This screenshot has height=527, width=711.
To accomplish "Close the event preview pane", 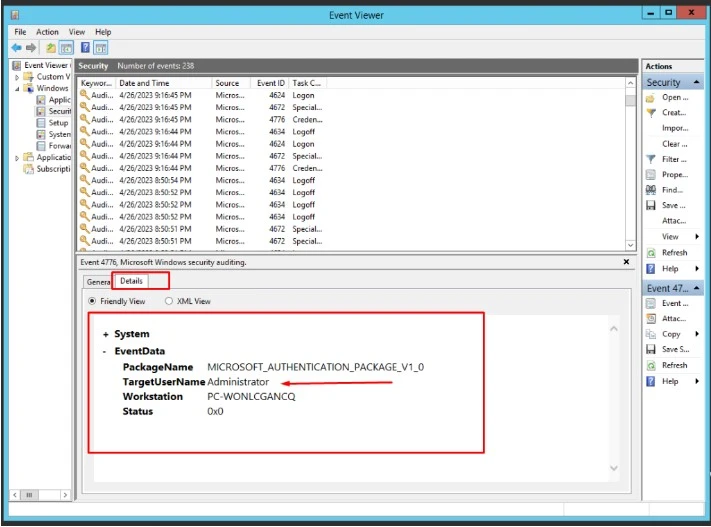I will point(626,262).
